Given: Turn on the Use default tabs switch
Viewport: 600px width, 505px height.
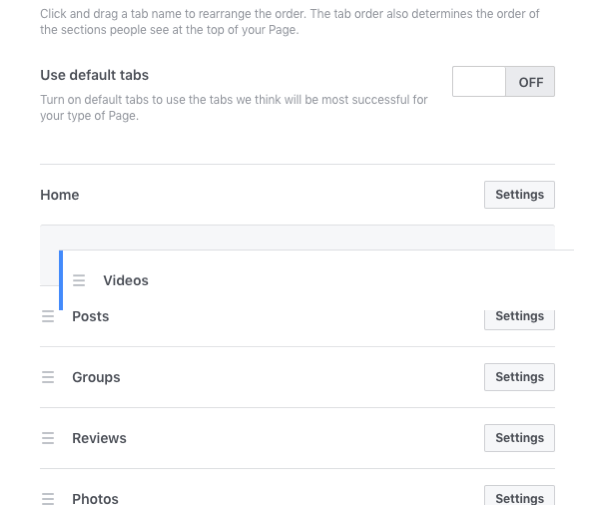Looking at the screenshot, I should [x=503, y=81].
